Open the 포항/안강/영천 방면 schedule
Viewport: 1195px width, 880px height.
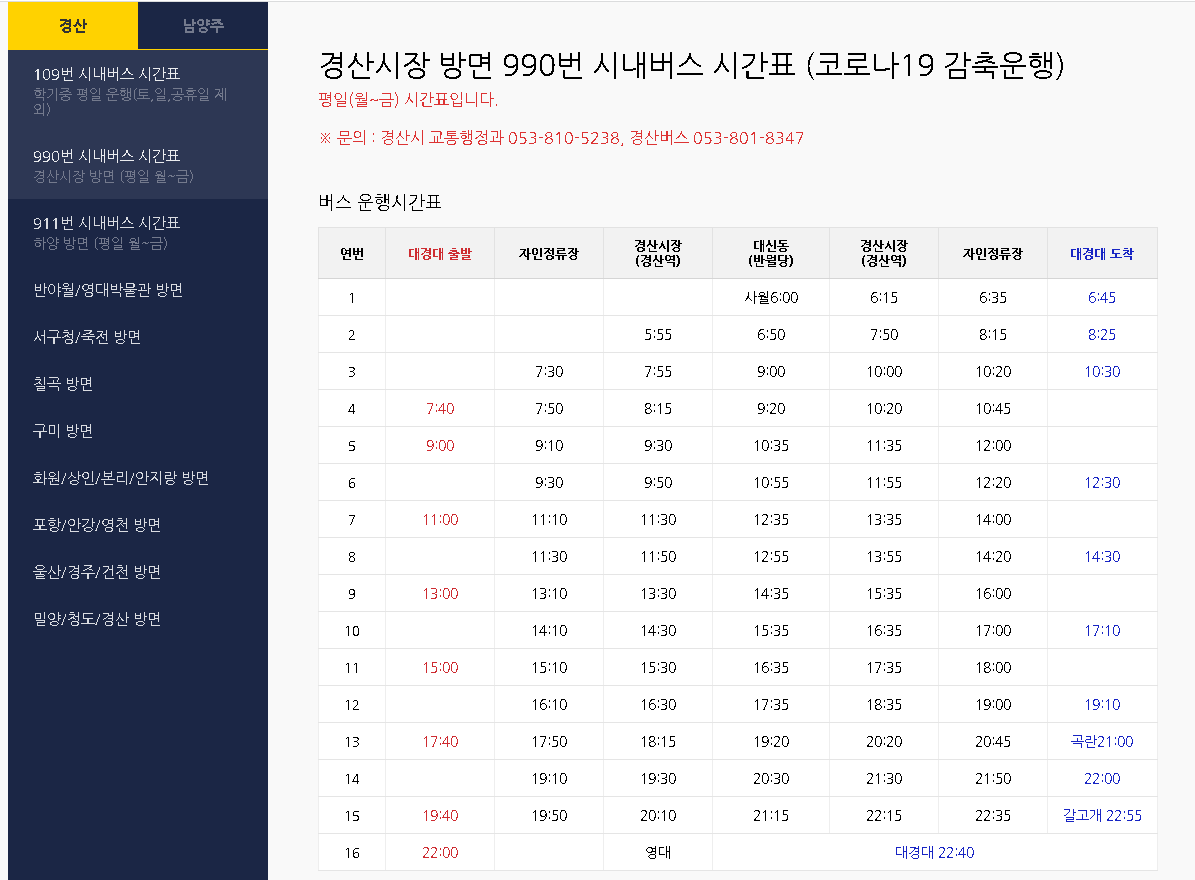[x=97, y=525]
